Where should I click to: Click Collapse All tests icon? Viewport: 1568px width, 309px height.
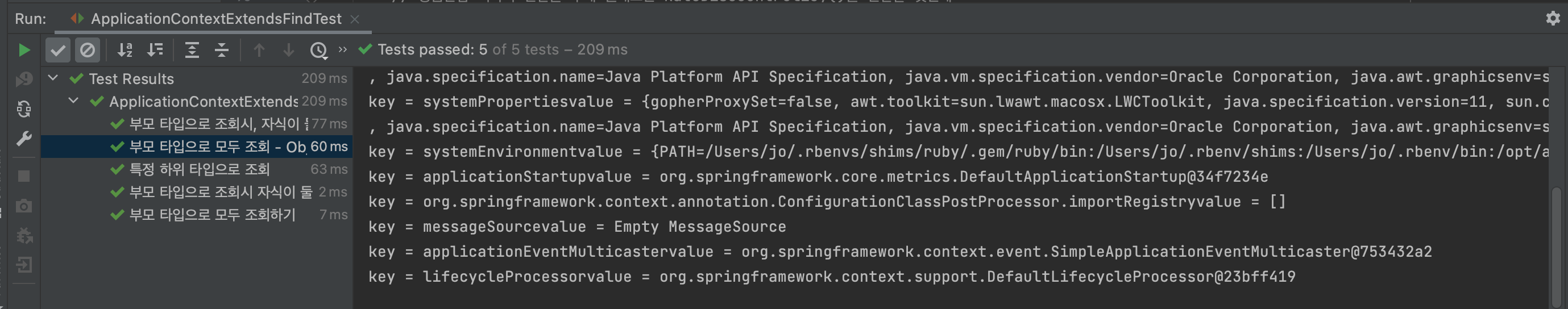pos(222,50)
